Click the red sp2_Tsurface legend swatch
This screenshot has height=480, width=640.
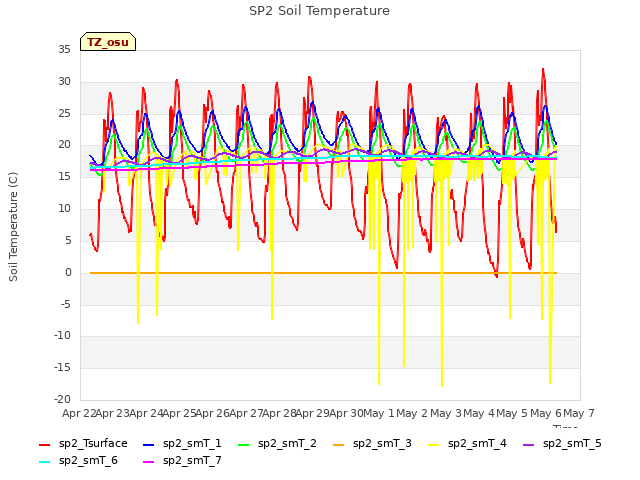click(x=44, y=444)
